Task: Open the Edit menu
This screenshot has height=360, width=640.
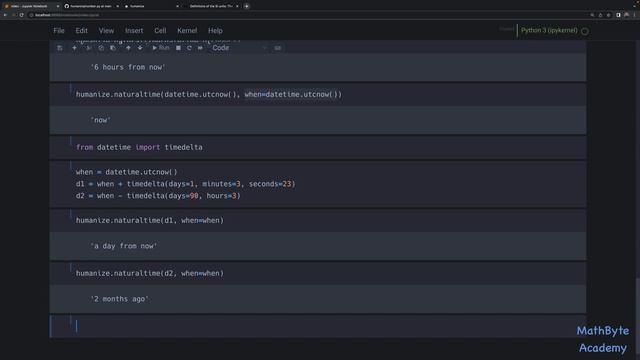Action: point(81,31)
